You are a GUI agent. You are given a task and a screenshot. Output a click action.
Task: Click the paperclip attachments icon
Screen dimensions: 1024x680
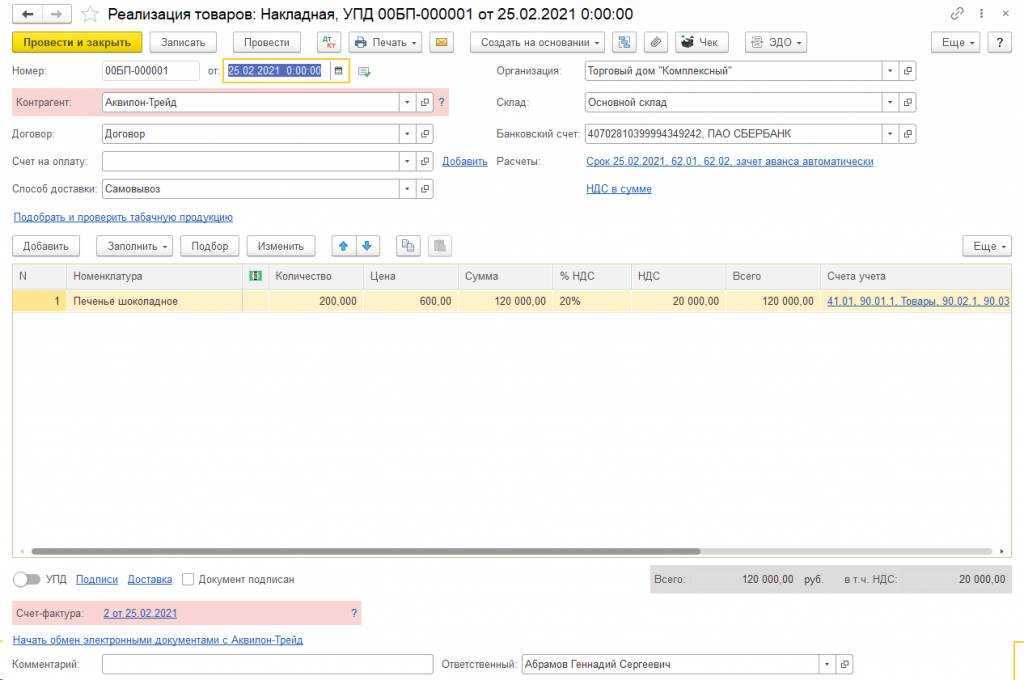coord(655,42)
